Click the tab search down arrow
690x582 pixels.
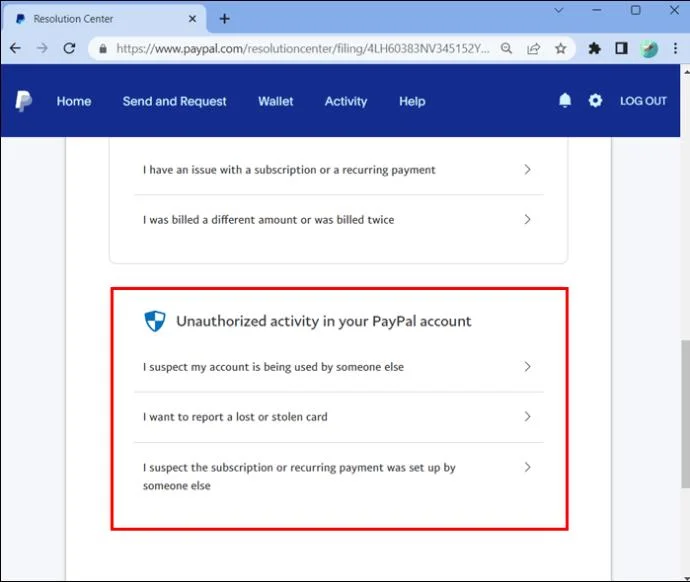[558, 10]
